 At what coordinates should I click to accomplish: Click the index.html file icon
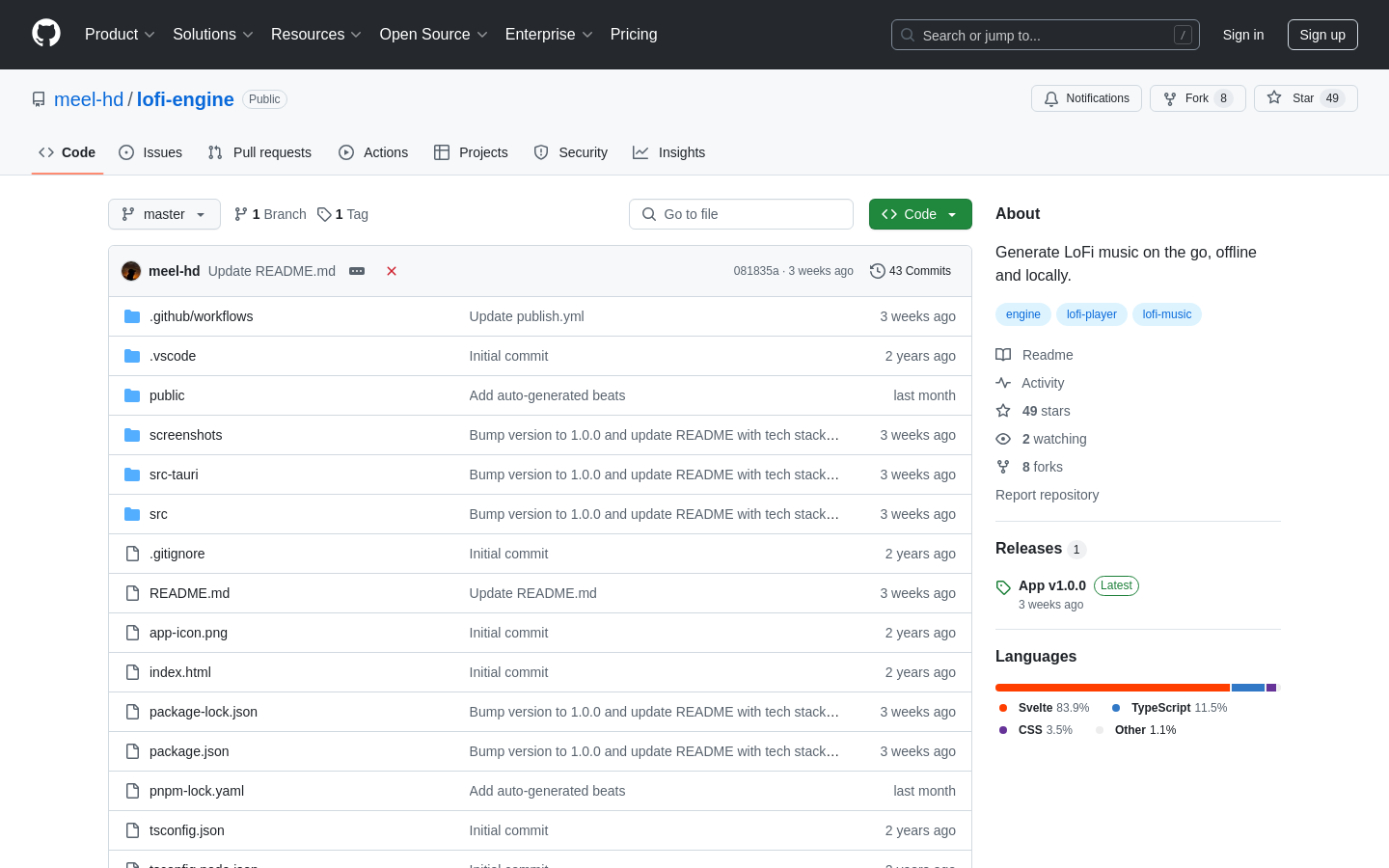(132, 672)
